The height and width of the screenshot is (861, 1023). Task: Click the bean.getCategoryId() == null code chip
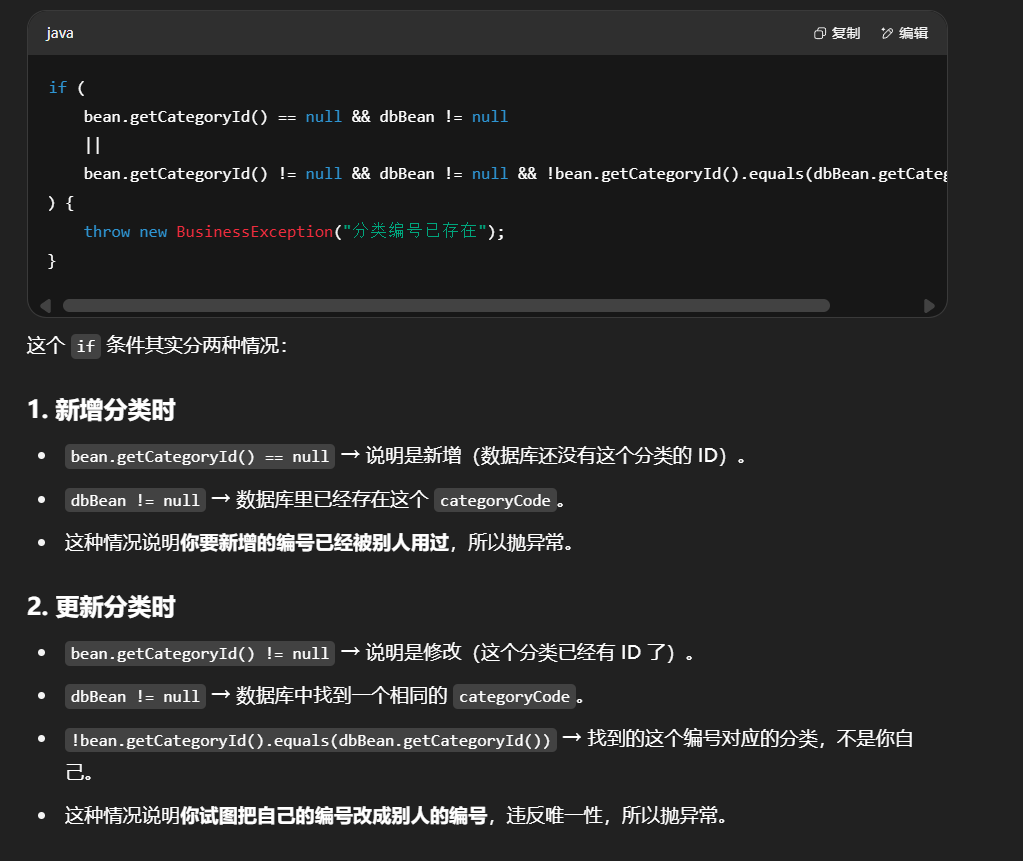coord(200,457)
